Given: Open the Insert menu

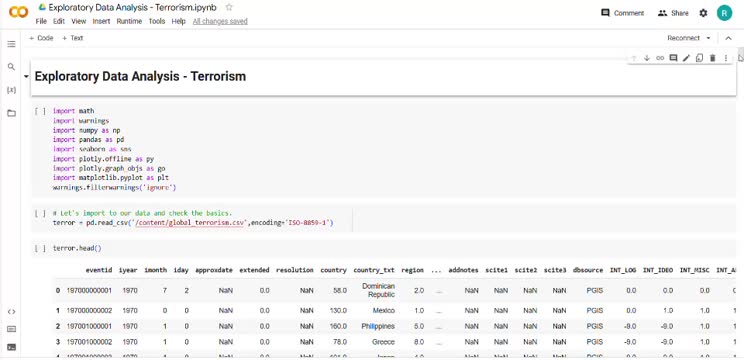Looking at the screenshot, I should [101, 21].
